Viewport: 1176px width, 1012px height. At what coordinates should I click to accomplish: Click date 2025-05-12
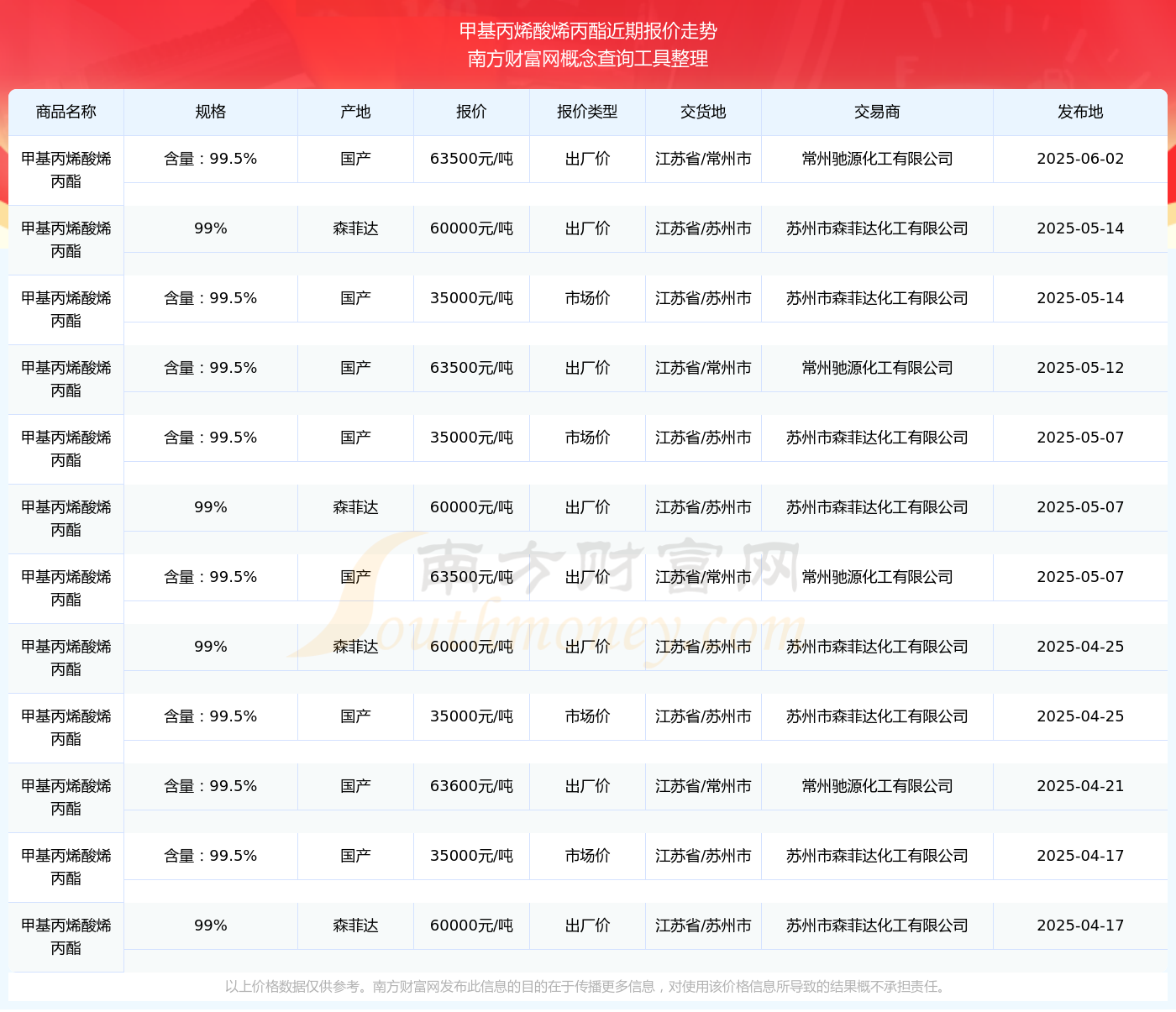pyautogui.click(x=1080, y=368)
